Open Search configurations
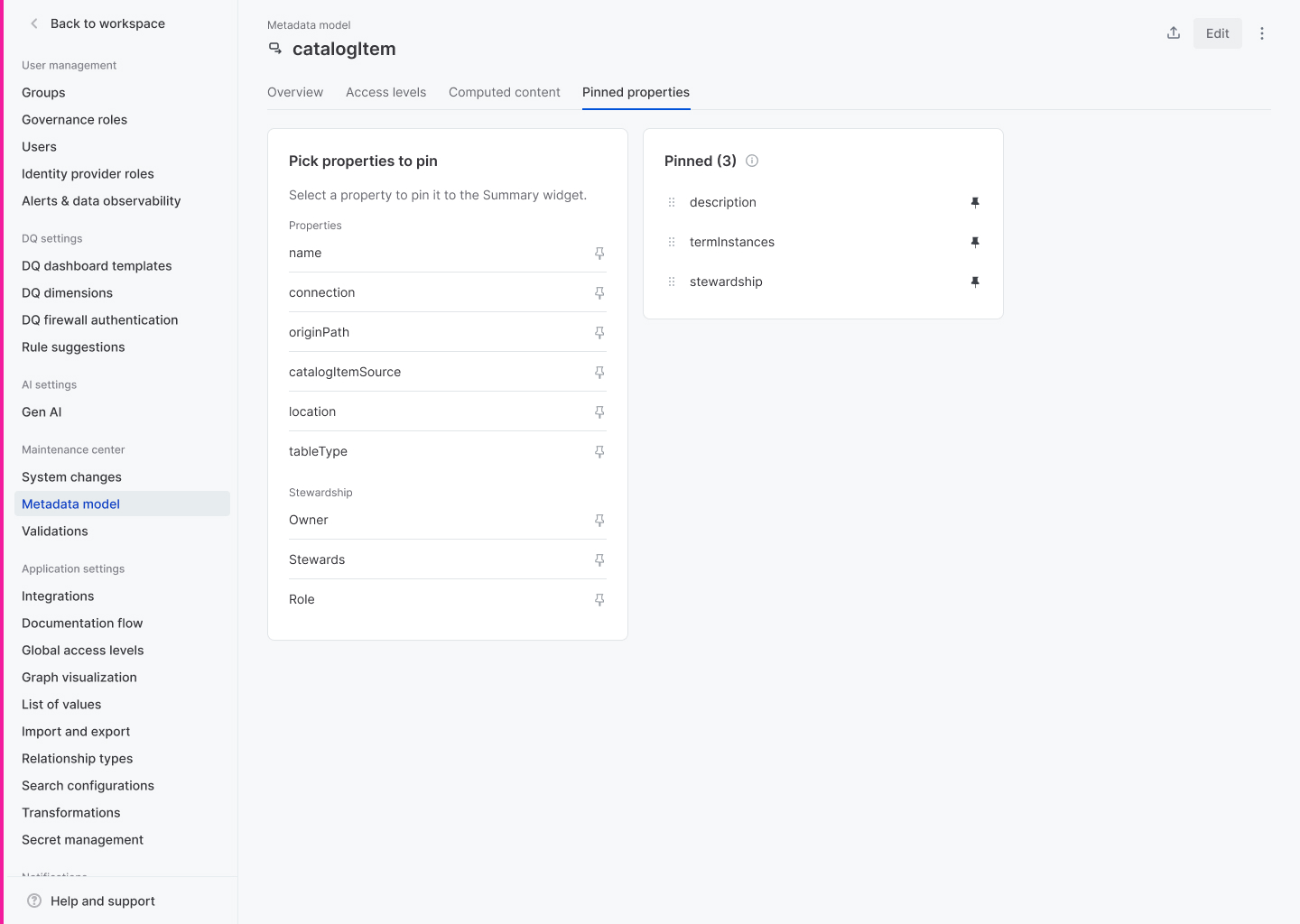The width and height of the screenshot is (1300, 924). coord(88,785)
